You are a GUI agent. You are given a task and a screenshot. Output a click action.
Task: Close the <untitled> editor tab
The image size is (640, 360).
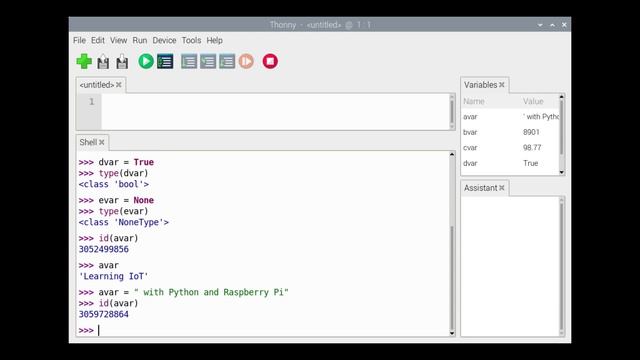119,85
